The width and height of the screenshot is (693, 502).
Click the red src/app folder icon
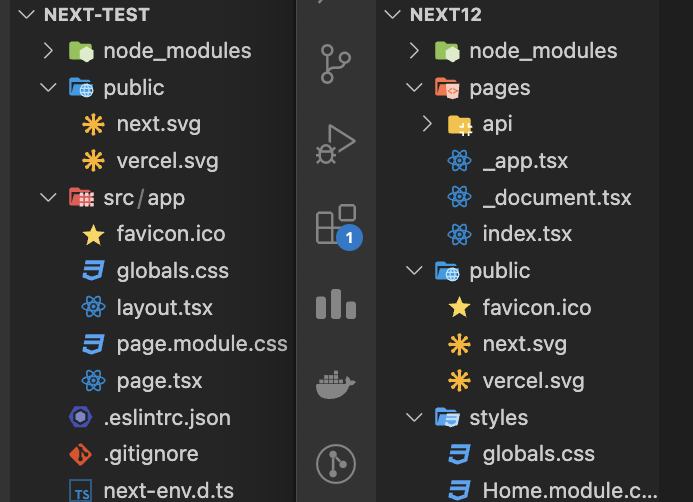click(x=81, y=198)
